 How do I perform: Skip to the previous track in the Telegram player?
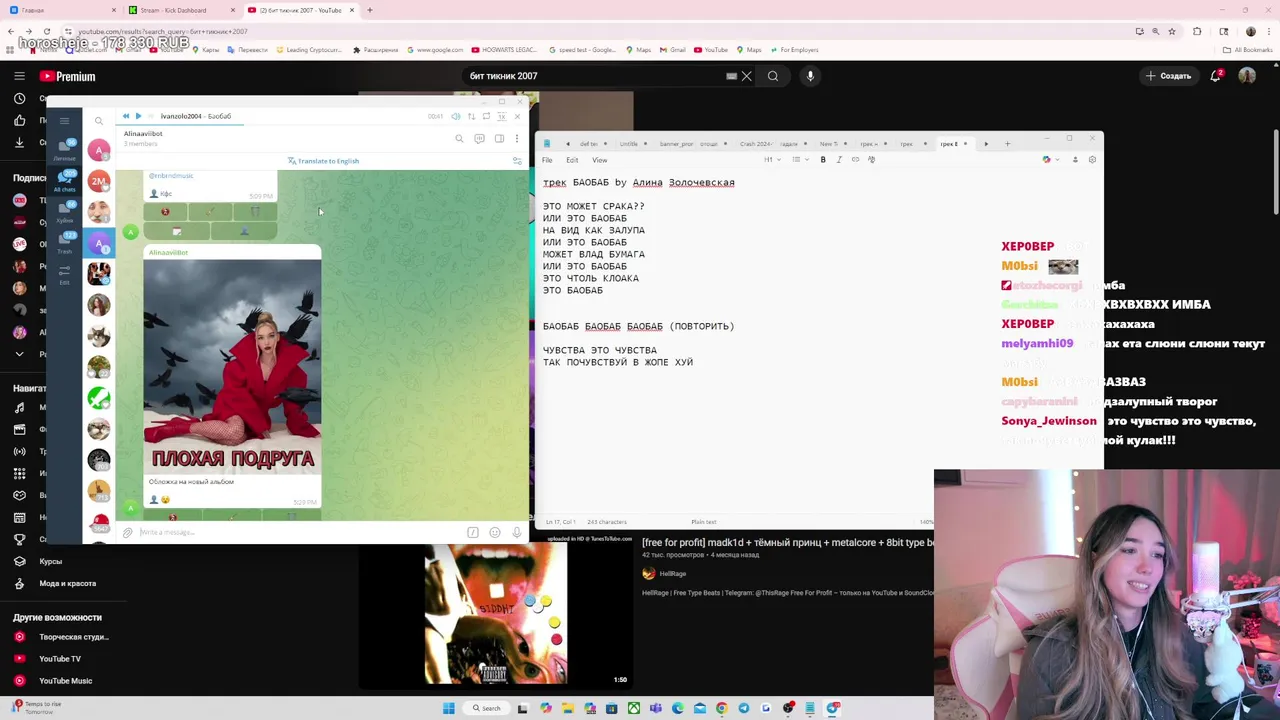click(x=126, y=116)
